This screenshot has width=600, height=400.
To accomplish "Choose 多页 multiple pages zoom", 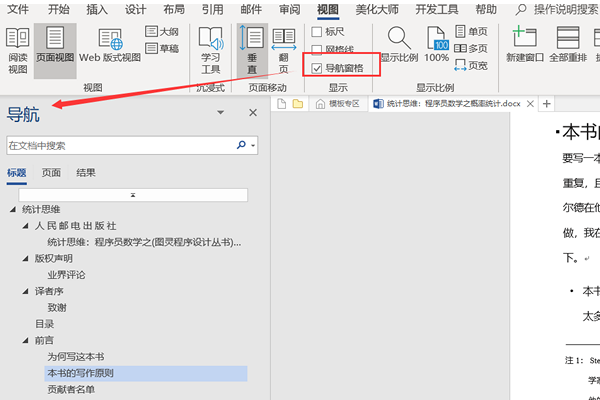I will (x=471, y=49).
